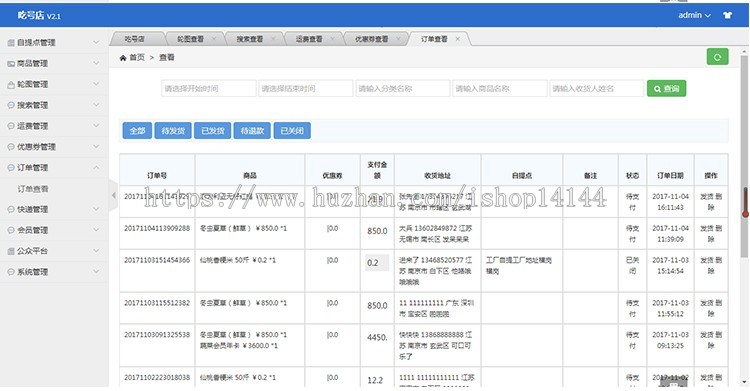Click the end time input 请选择结束时间
This screenshot has width=750, height=391.
click(306, 89)
